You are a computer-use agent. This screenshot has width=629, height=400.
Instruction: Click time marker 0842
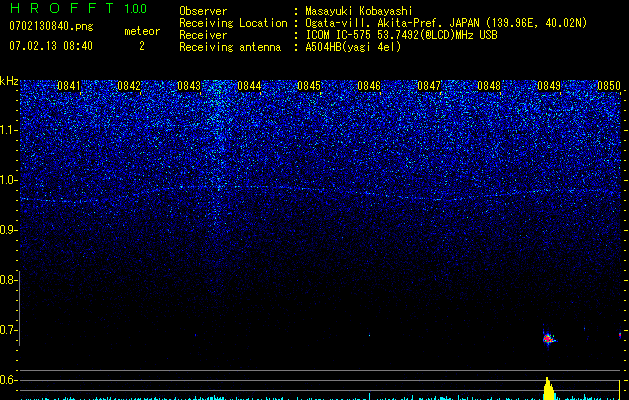[129, 86]
